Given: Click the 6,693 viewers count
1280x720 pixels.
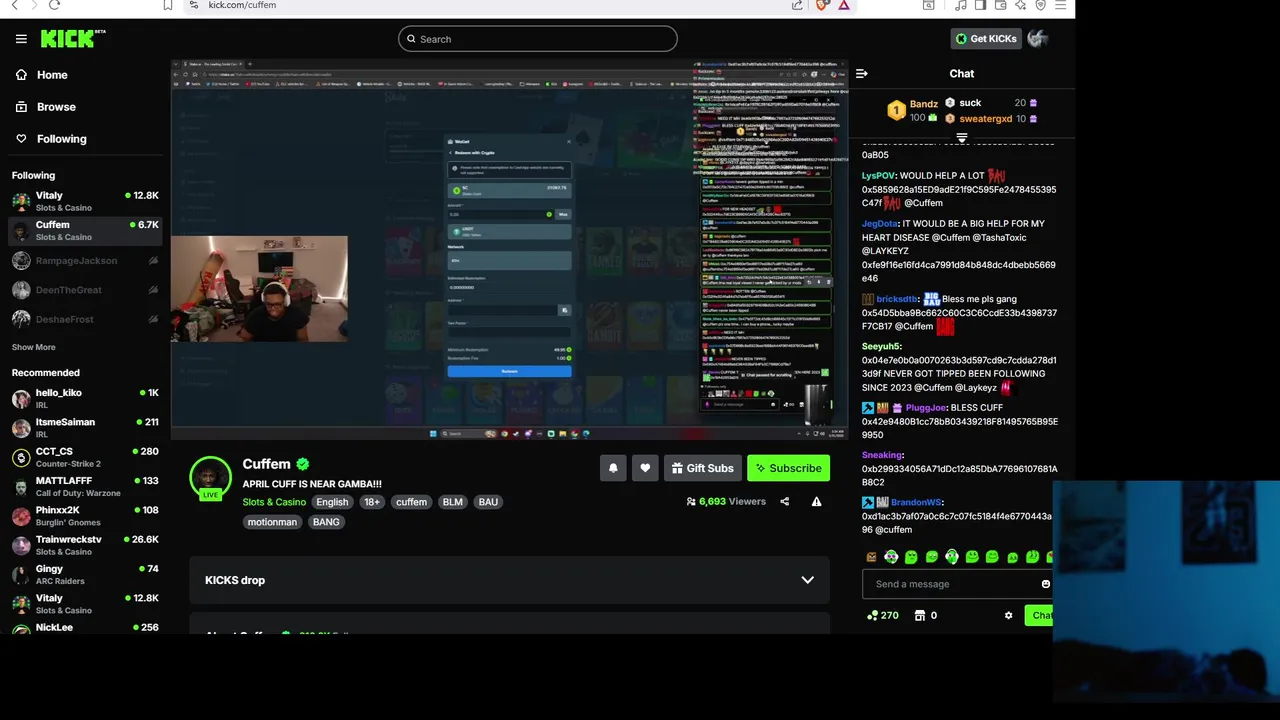Looking at the screenshot, I should coord(726,502).
